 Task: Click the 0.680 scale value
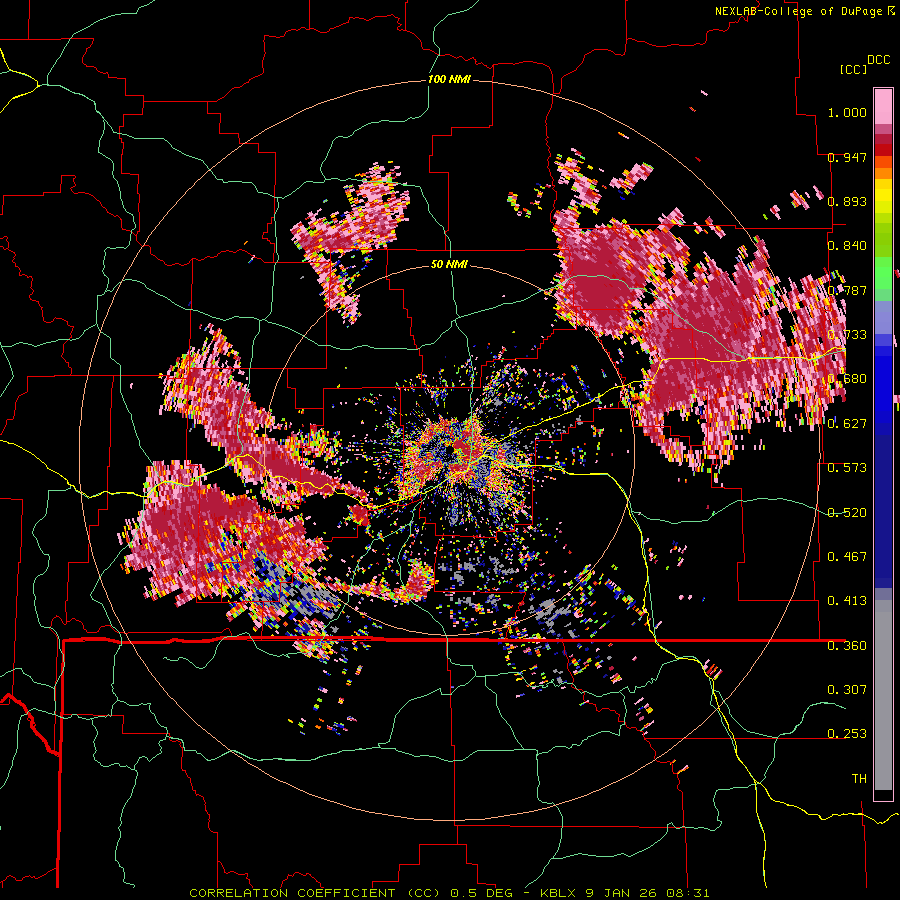[x=847, y=379]
